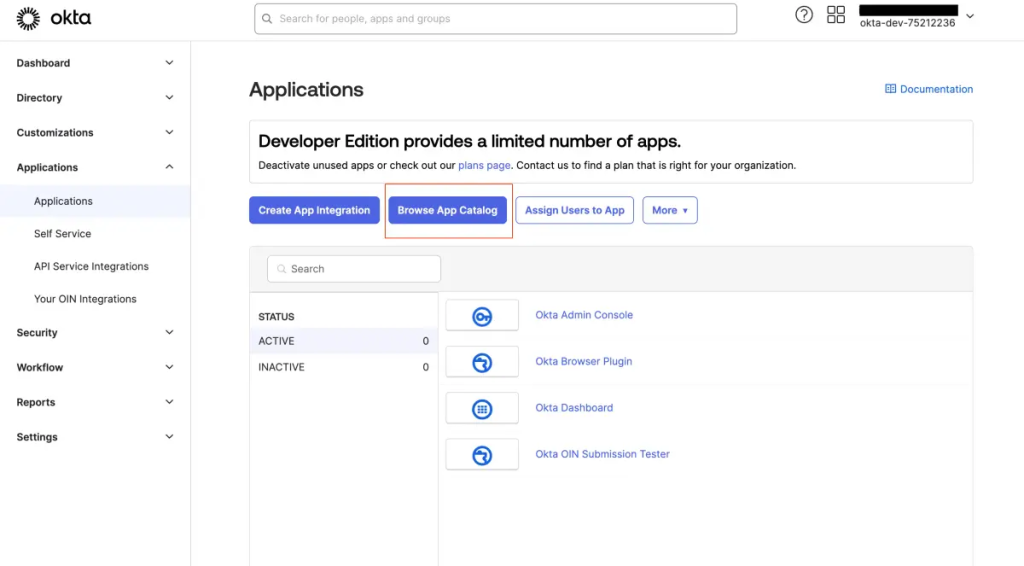Image resolution: width=1024 pixels, height=566 pixels.
Task: Open the help question mark icon
Action: click(804, 14)
